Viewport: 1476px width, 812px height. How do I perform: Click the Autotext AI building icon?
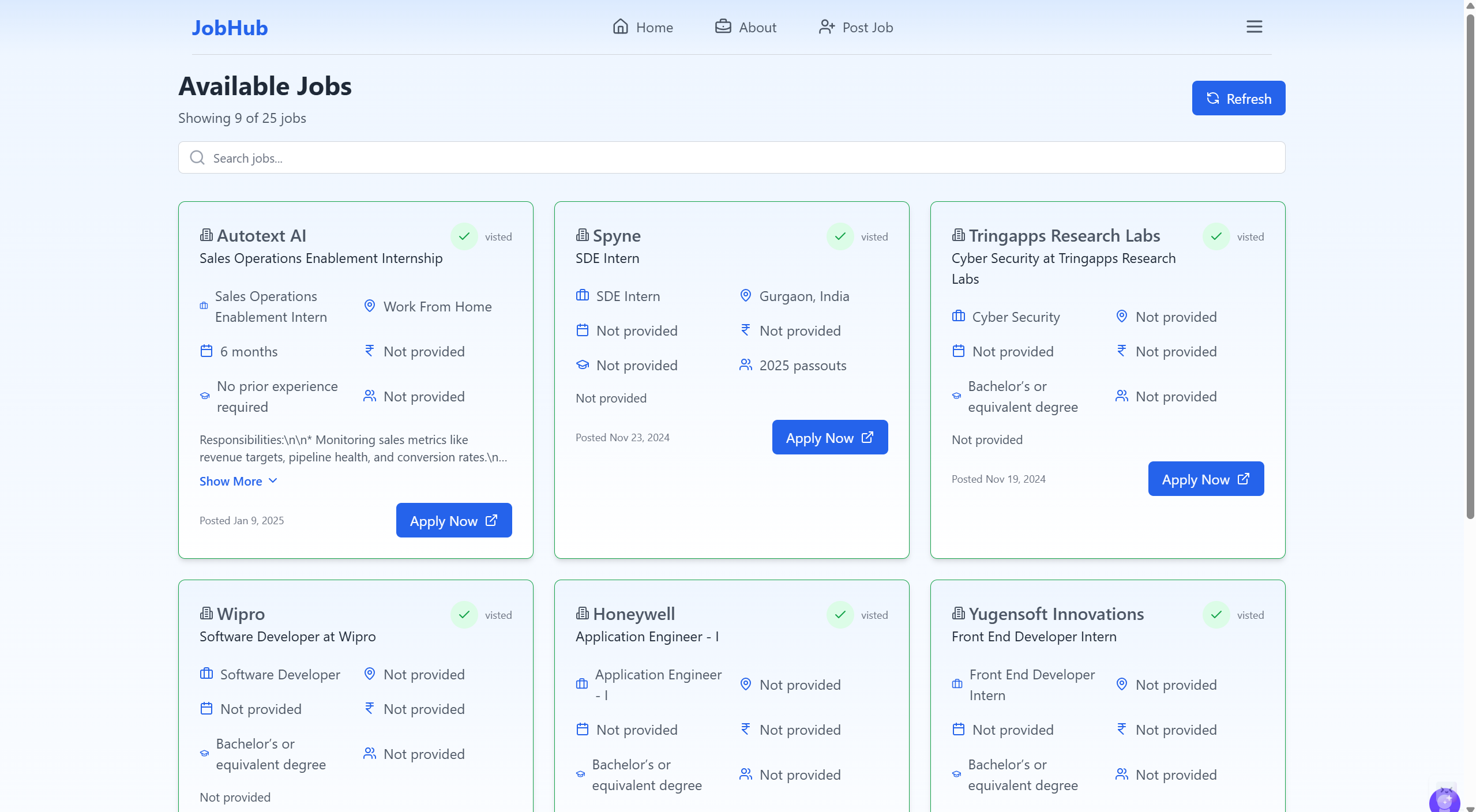coord(206,235)
